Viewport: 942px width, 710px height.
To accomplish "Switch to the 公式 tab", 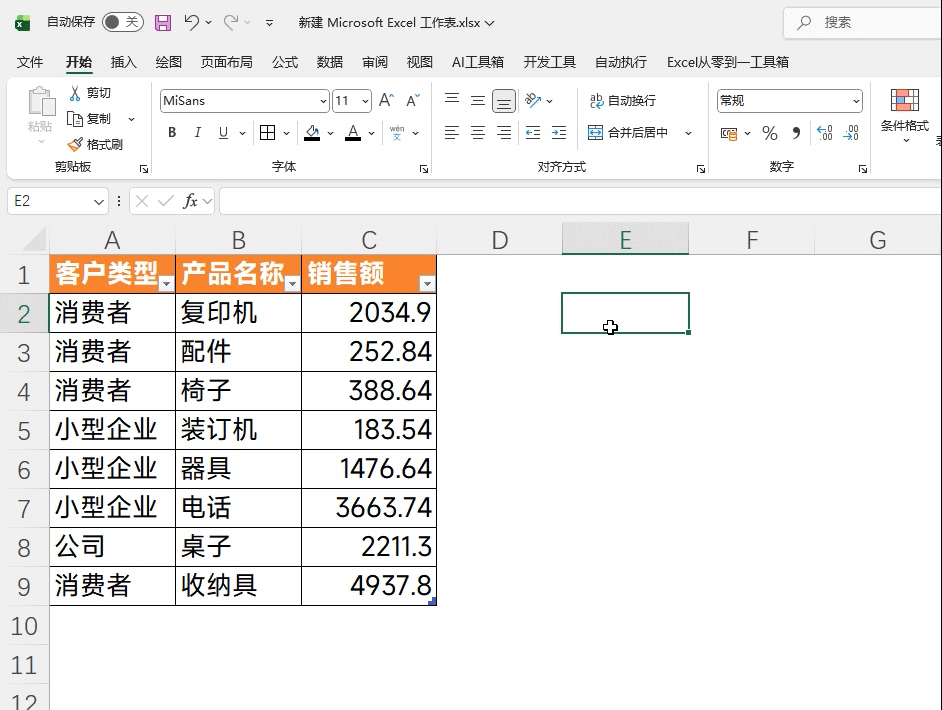I will pyautogui.click(x=285, y=62).
